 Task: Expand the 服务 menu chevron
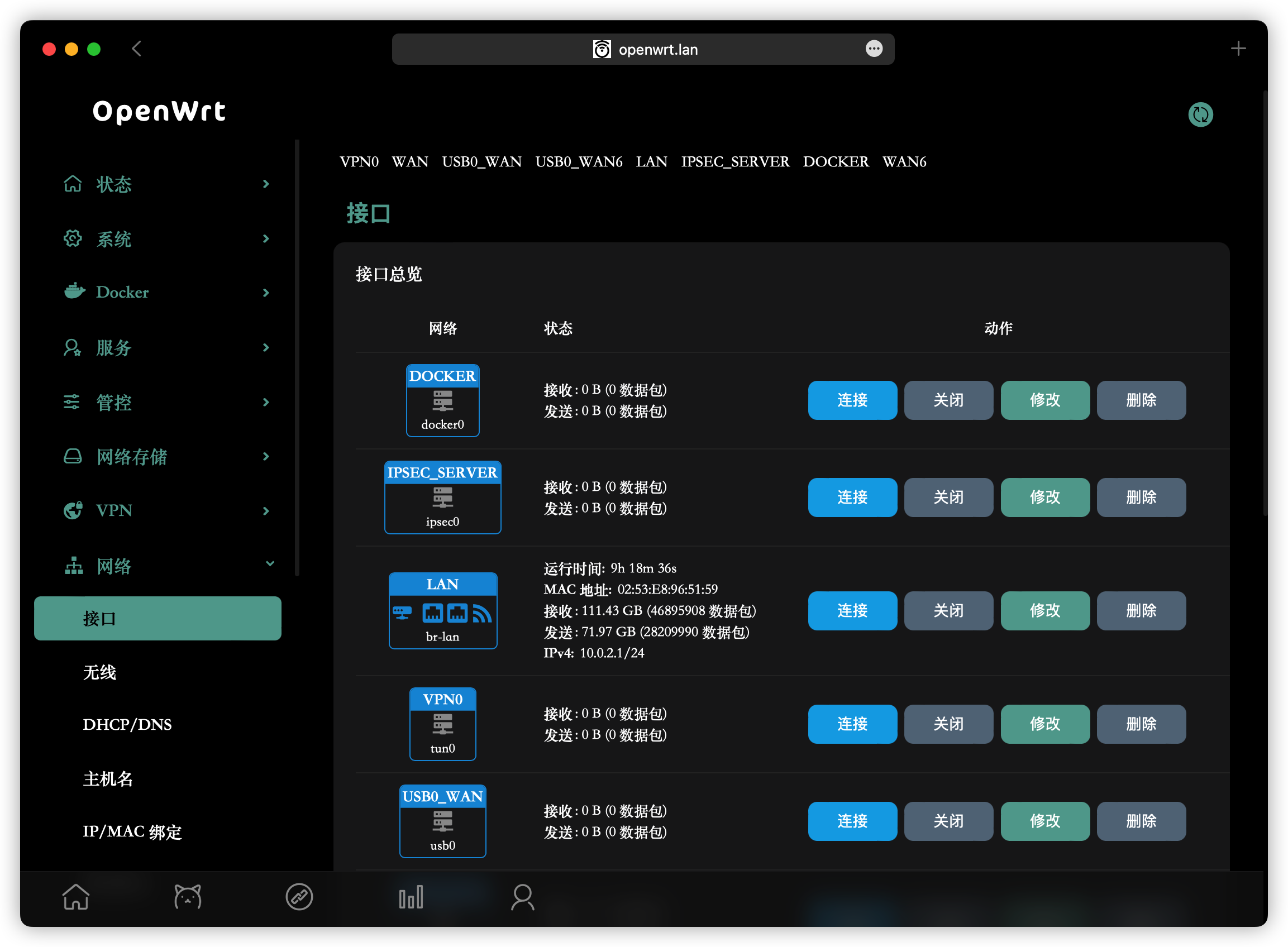[266, 347]
